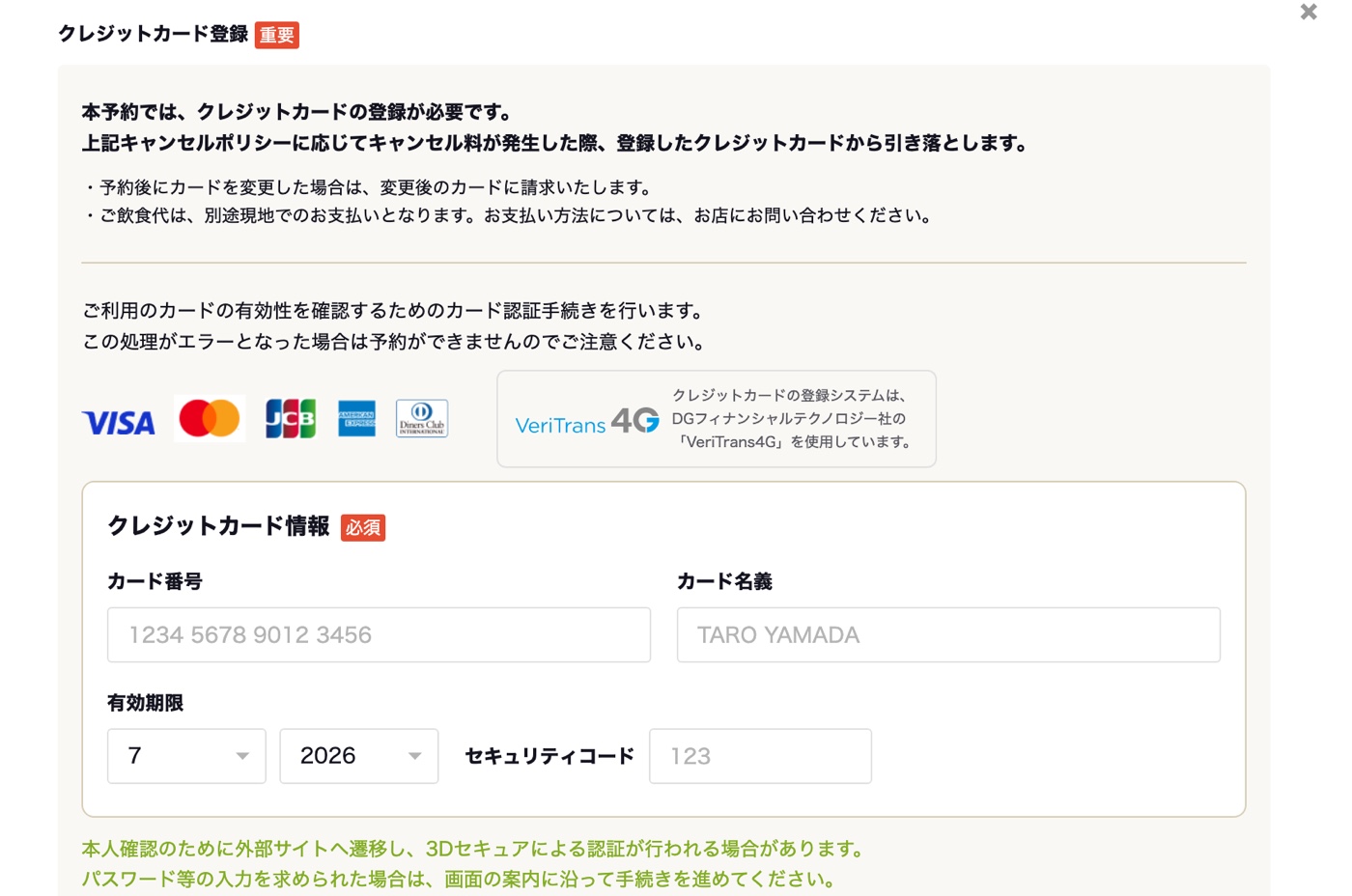Click the VeriTrans4G system description text

[x=792, y=418]
